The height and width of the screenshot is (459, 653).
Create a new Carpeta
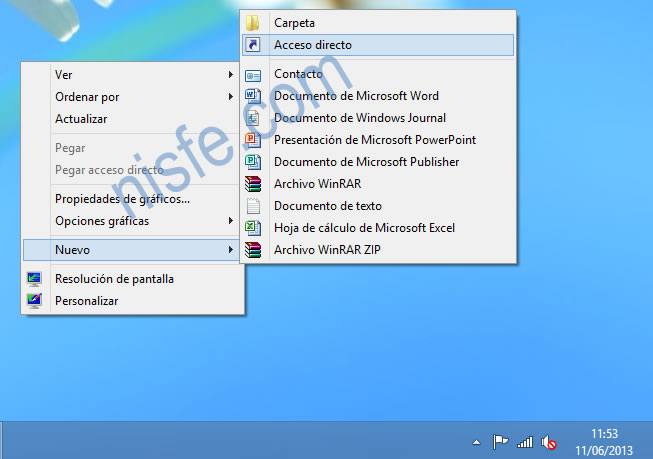[x=378, y=22]
